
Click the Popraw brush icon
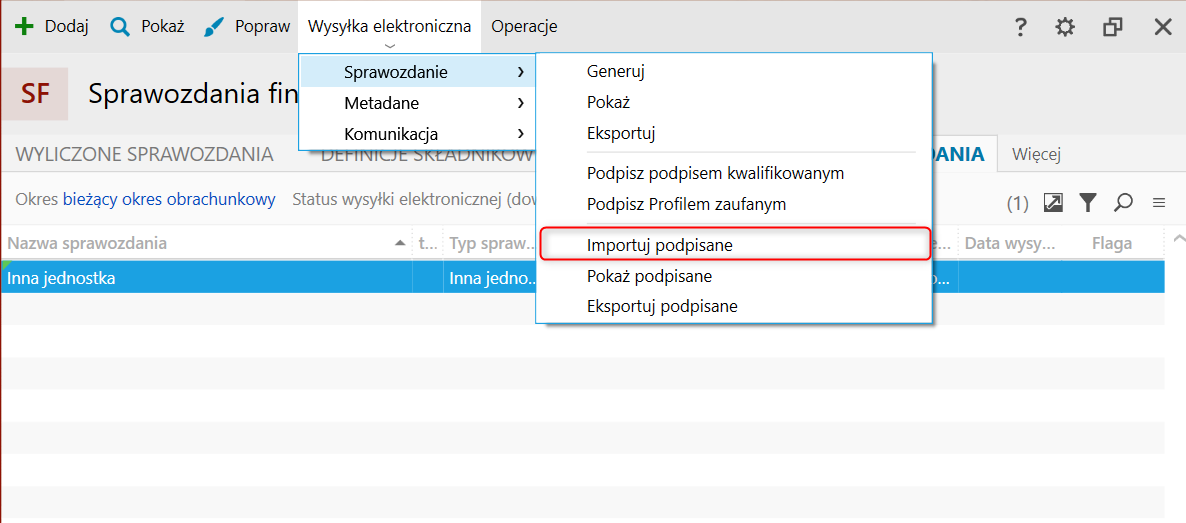point(215,27)
